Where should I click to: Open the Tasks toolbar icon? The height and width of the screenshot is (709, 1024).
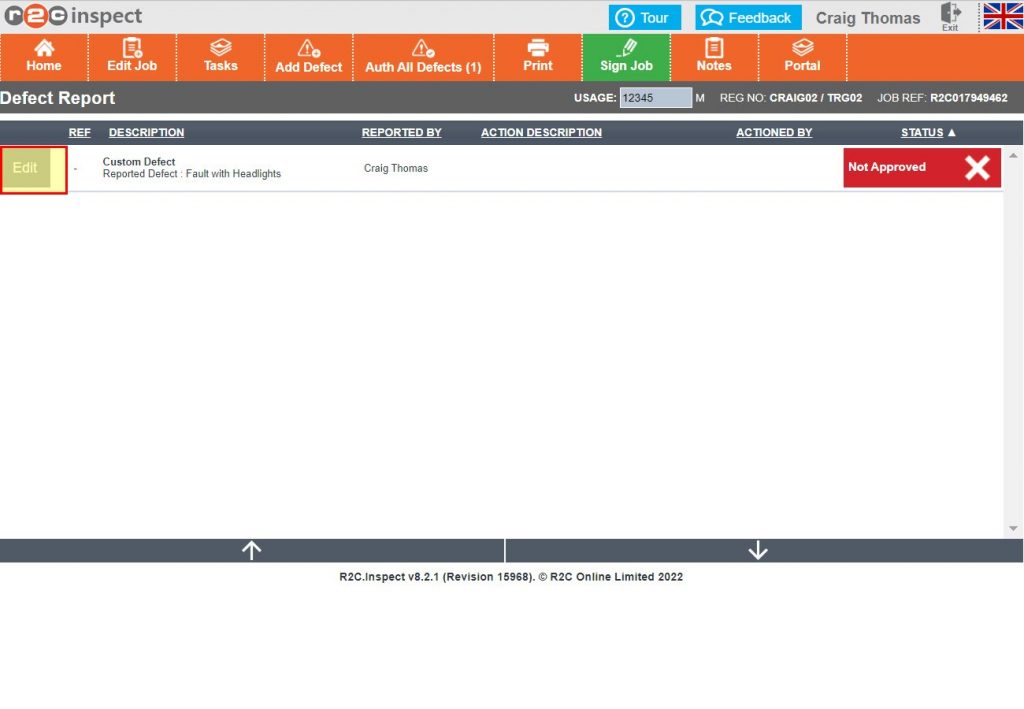[220, 57]
